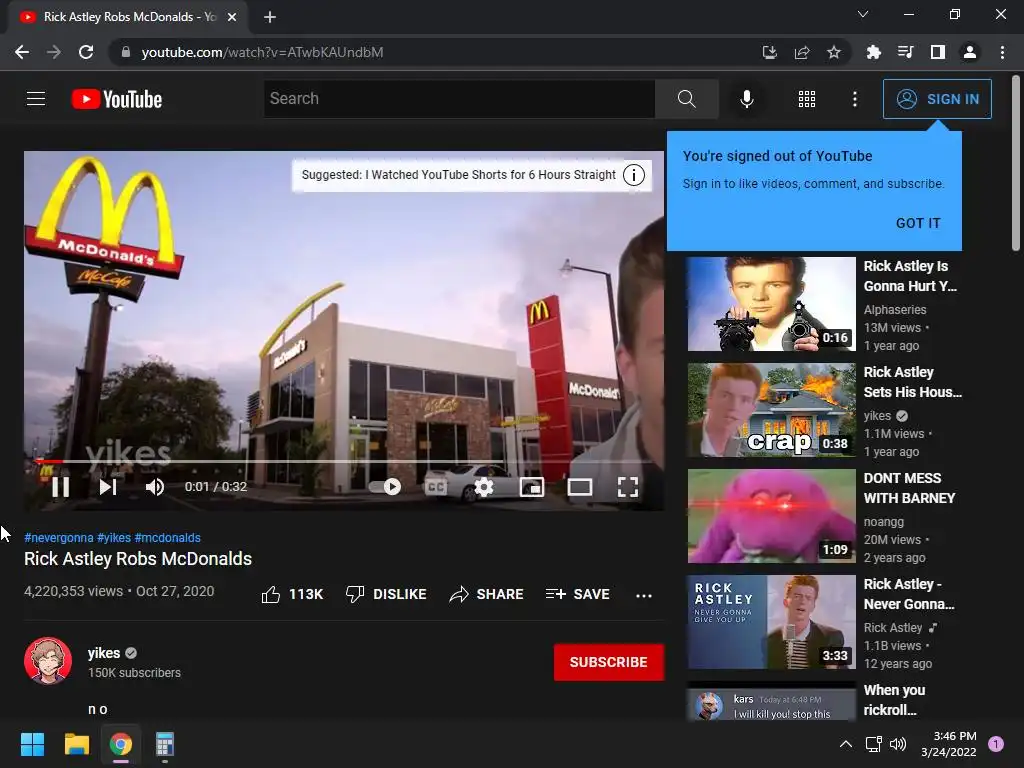Open a new browser tab
The image size is (1024, 768).
tap(270, 17)
